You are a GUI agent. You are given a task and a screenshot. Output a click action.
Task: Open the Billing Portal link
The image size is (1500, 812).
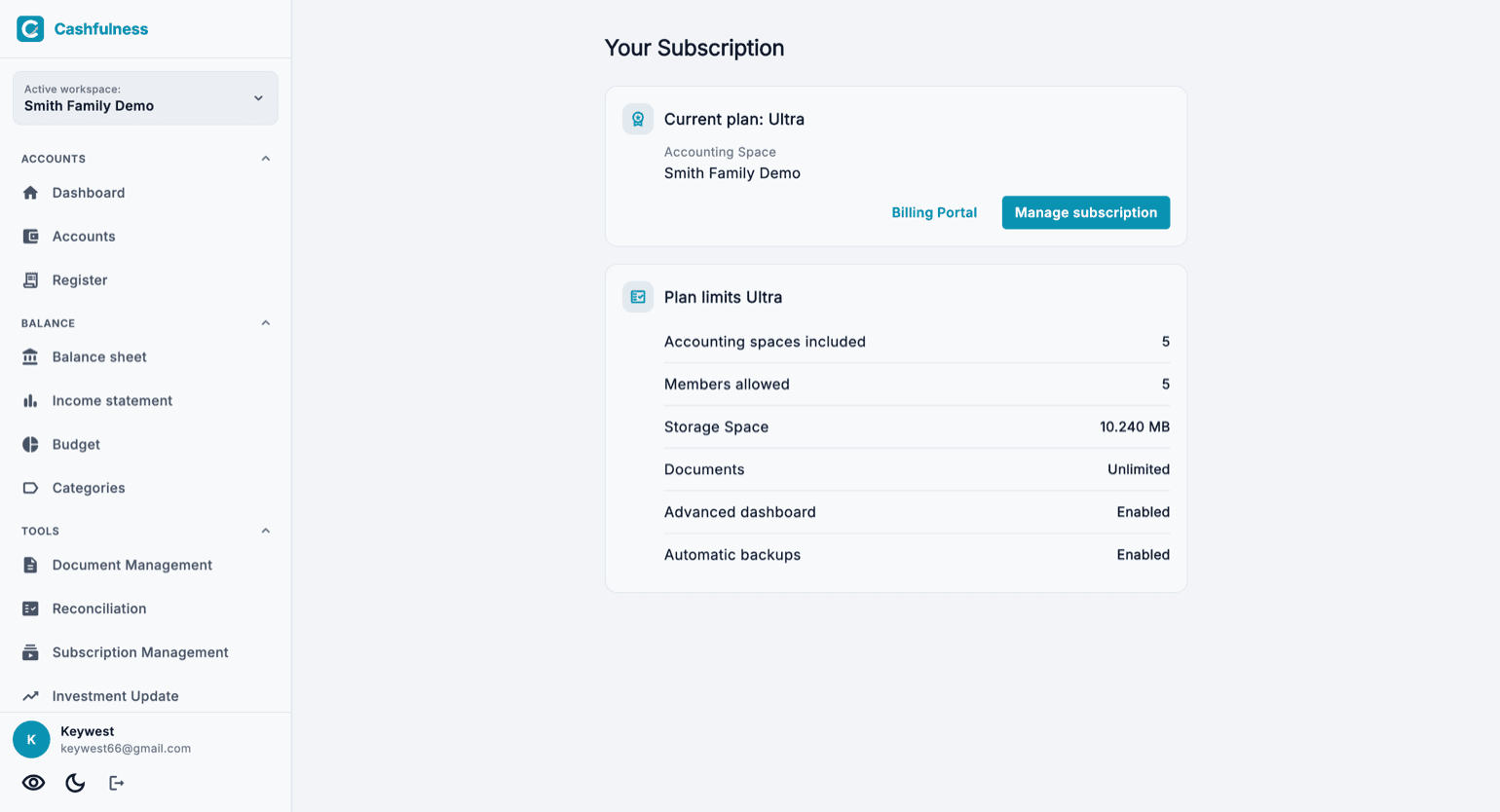(934, 212)
